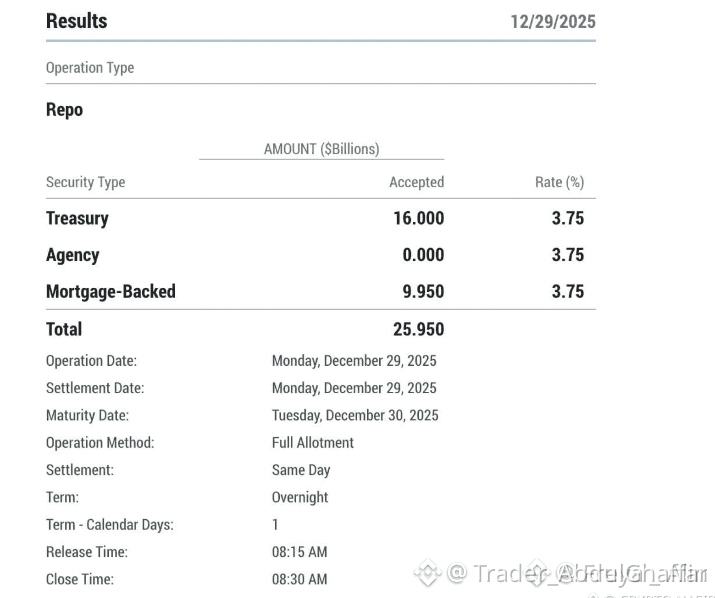Image resolution: width=715 pixels, height=598 pixels.
Task: Click the Rate (%) column header
Action: tap(559, 182)
